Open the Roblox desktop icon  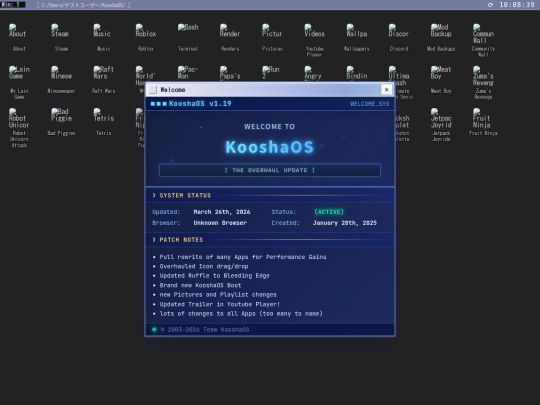click(x=145, y=38)
